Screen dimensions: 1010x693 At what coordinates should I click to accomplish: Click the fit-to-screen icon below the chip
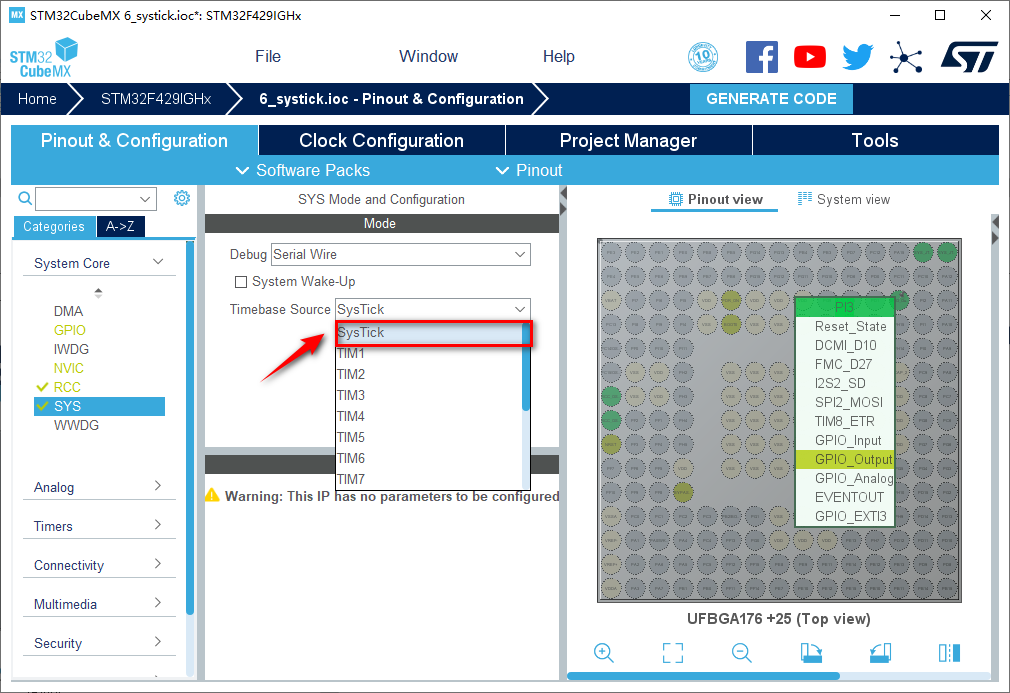point(673,653)
